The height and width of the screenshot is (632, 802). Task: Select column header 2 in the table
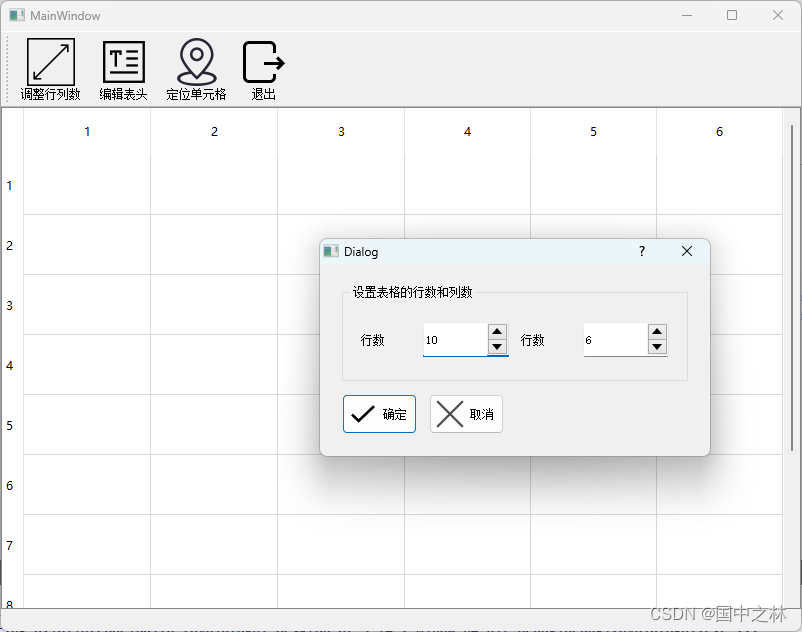point(214,131)
